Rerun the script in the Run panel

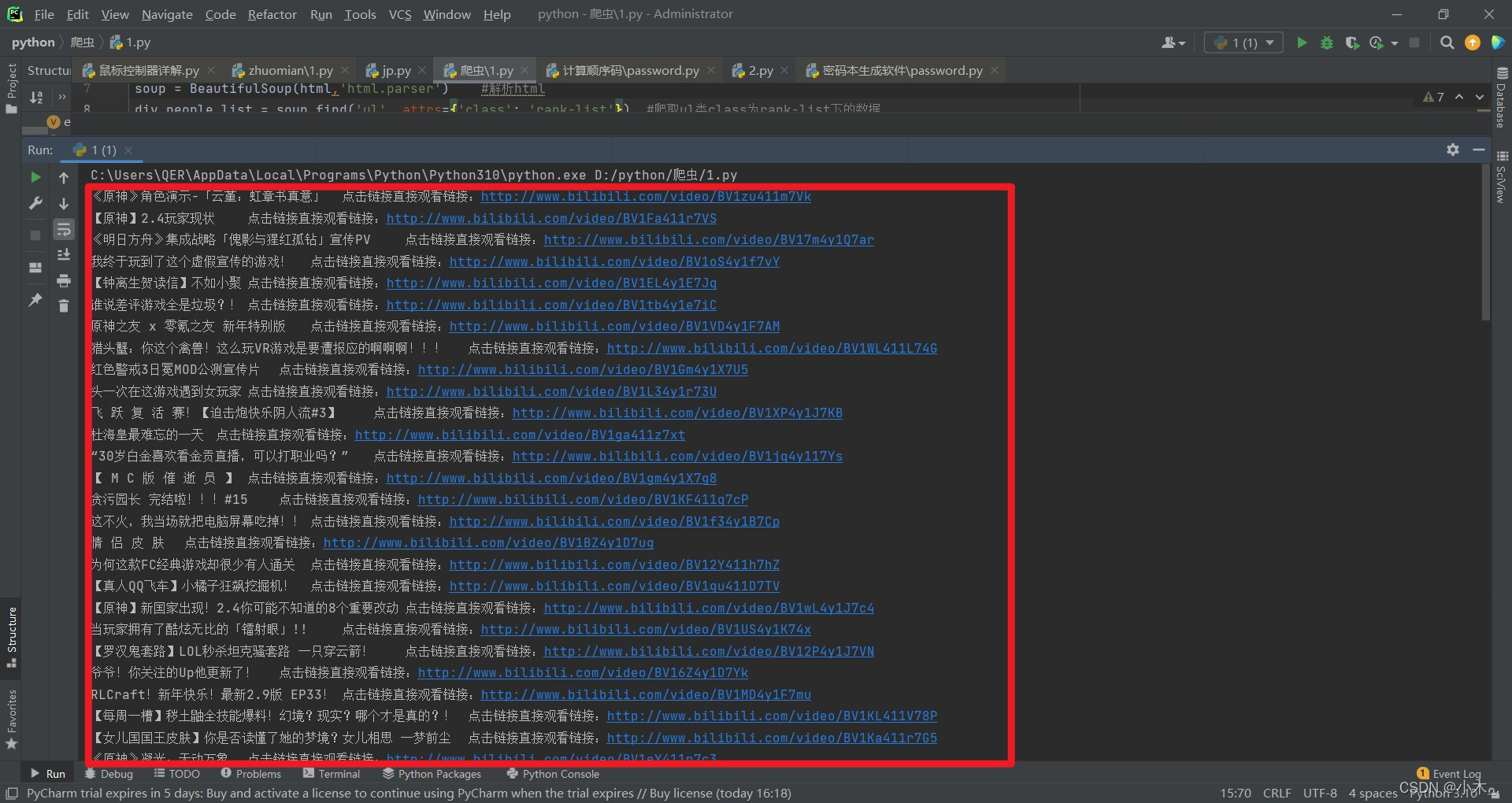pos(35,178)
